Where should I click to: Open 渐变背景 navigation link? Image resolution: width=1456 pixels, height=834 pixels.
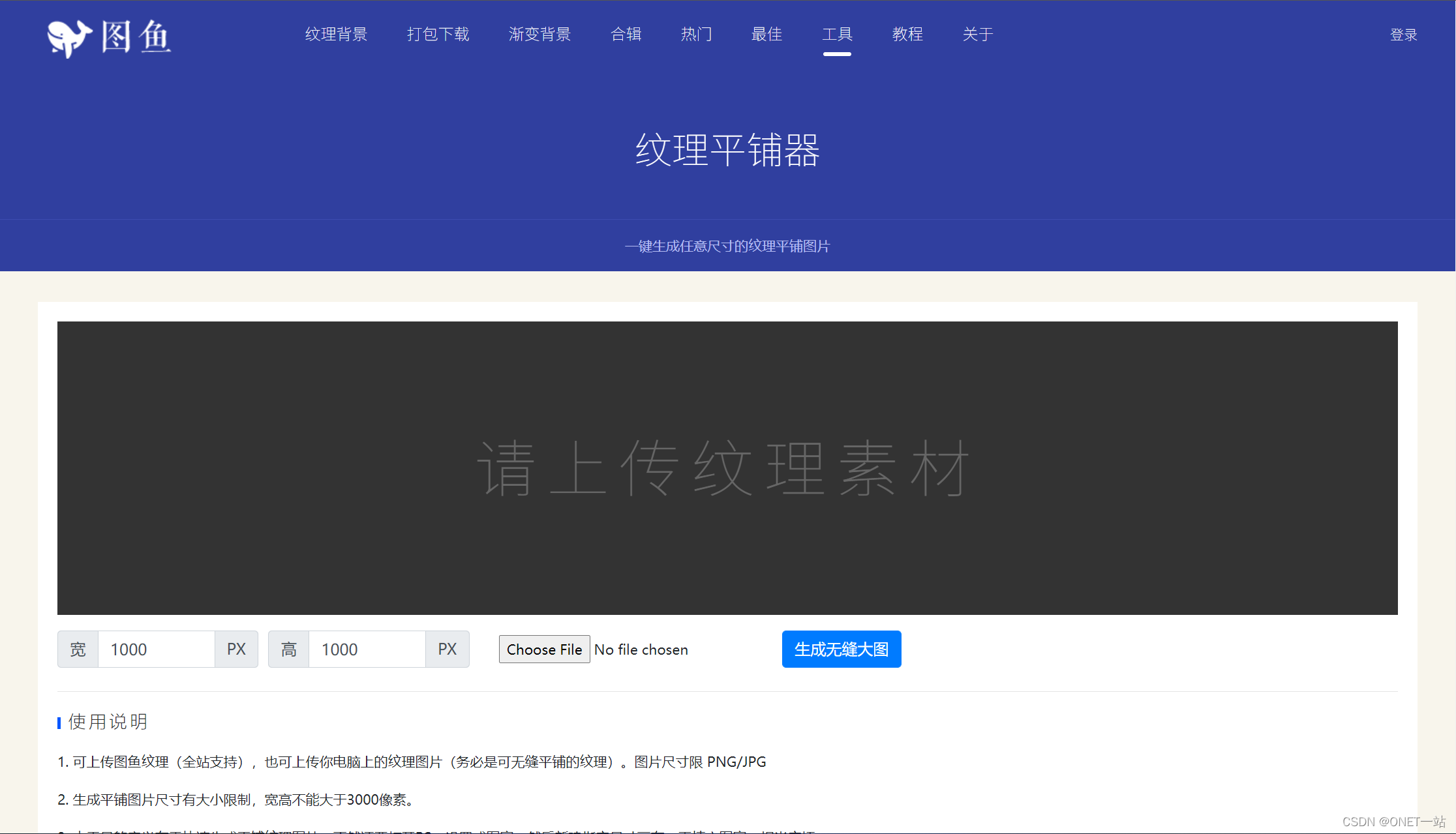[x=539, y=34]
